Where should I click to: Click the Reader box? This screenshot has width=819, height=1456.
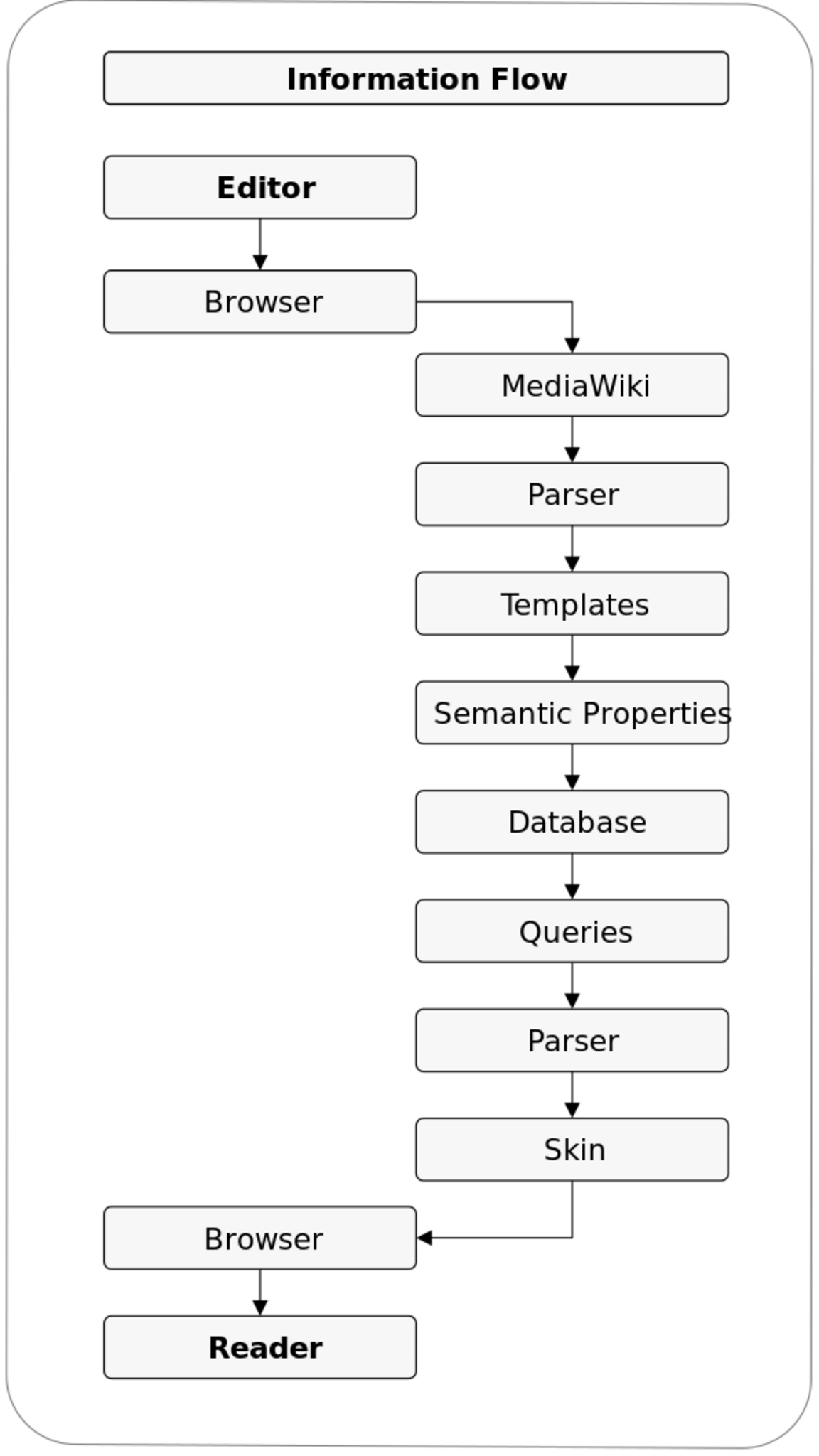coord(260,1347)
